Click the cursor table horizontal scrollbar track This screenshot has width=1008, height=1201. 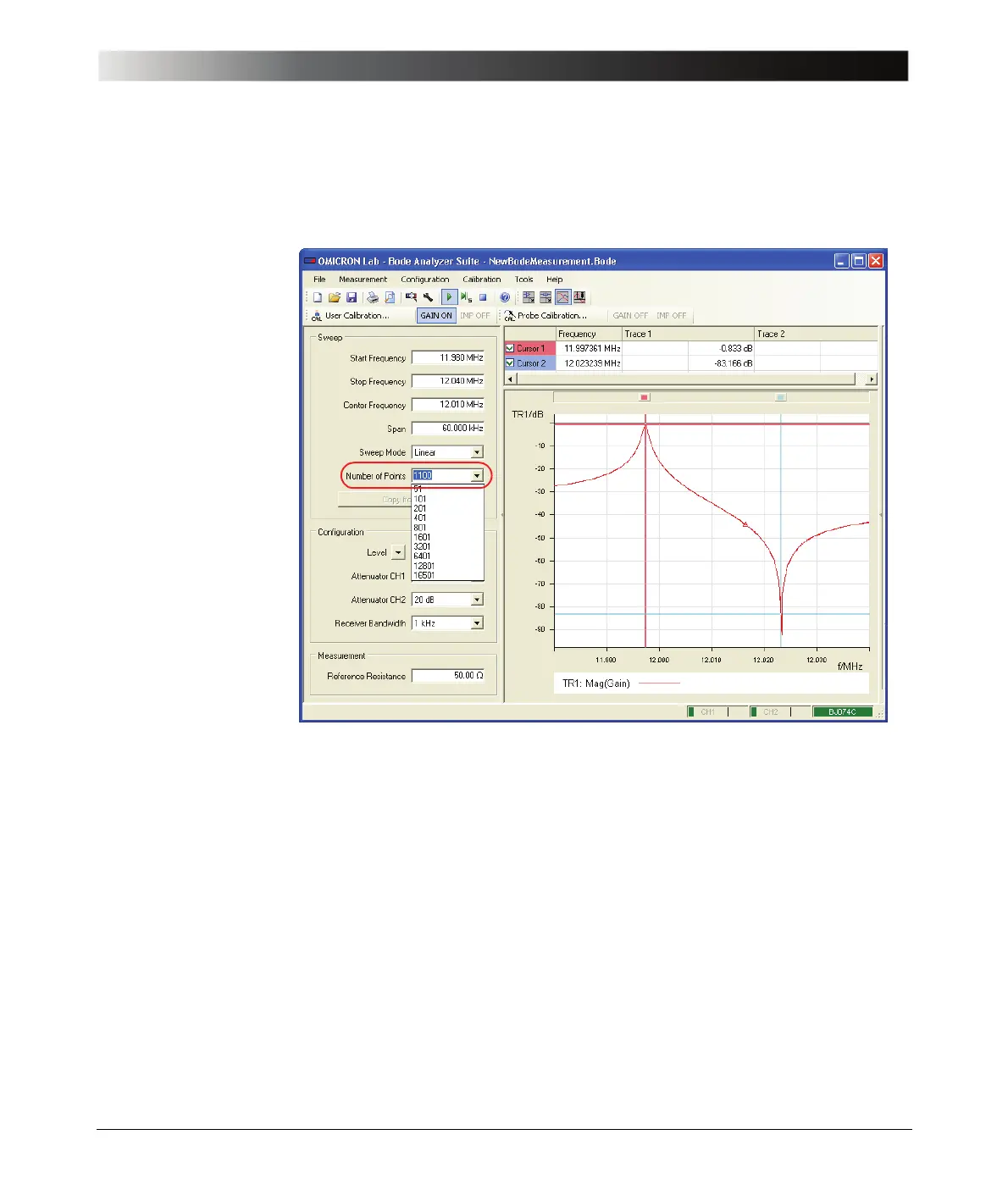[x=691, y=379]
